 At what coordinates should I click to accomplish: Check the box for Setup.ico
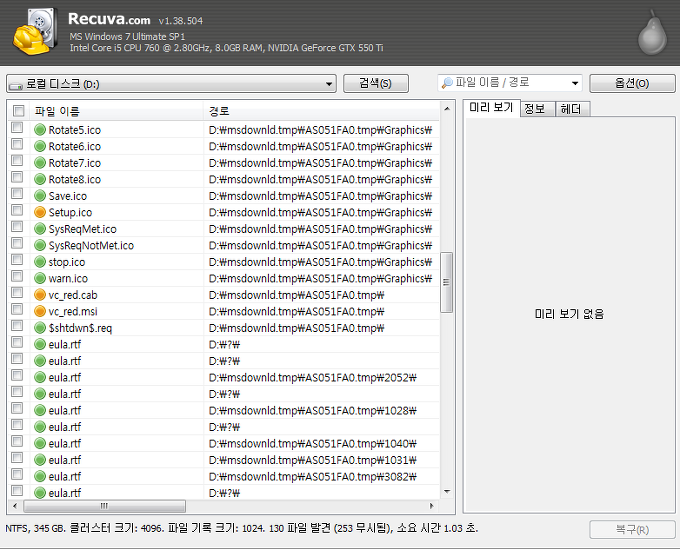click(17, 210)
